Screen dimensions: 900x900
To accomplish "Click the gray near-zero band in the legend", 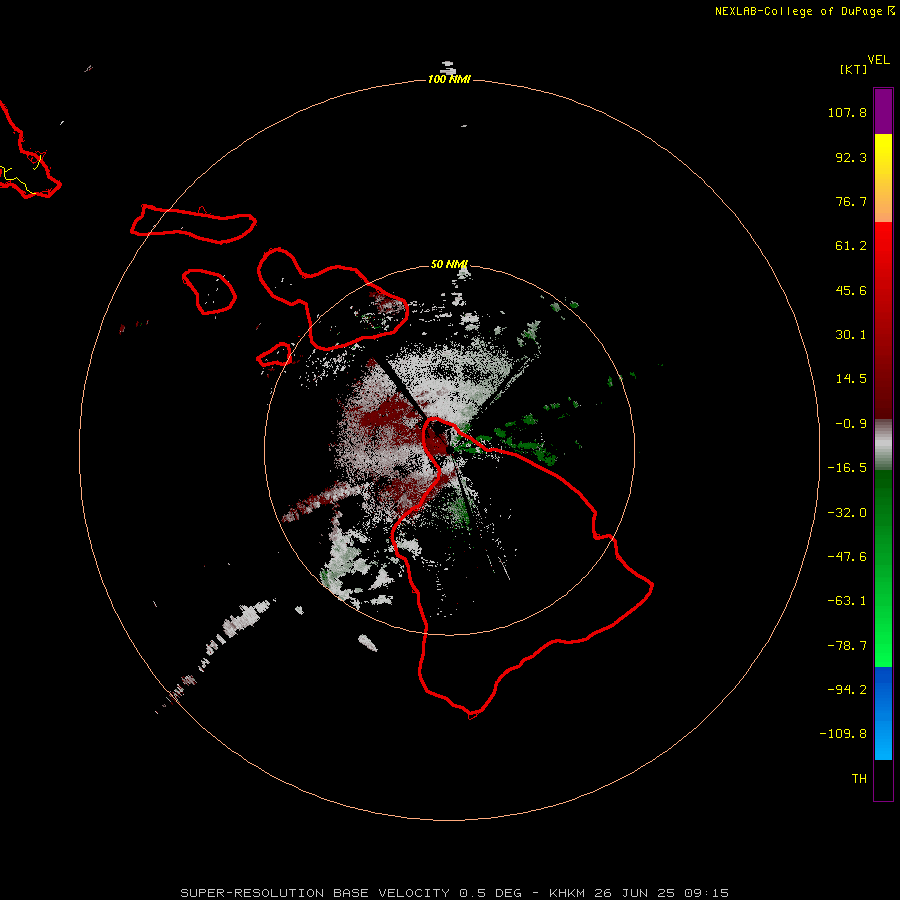I will (883, 445).
